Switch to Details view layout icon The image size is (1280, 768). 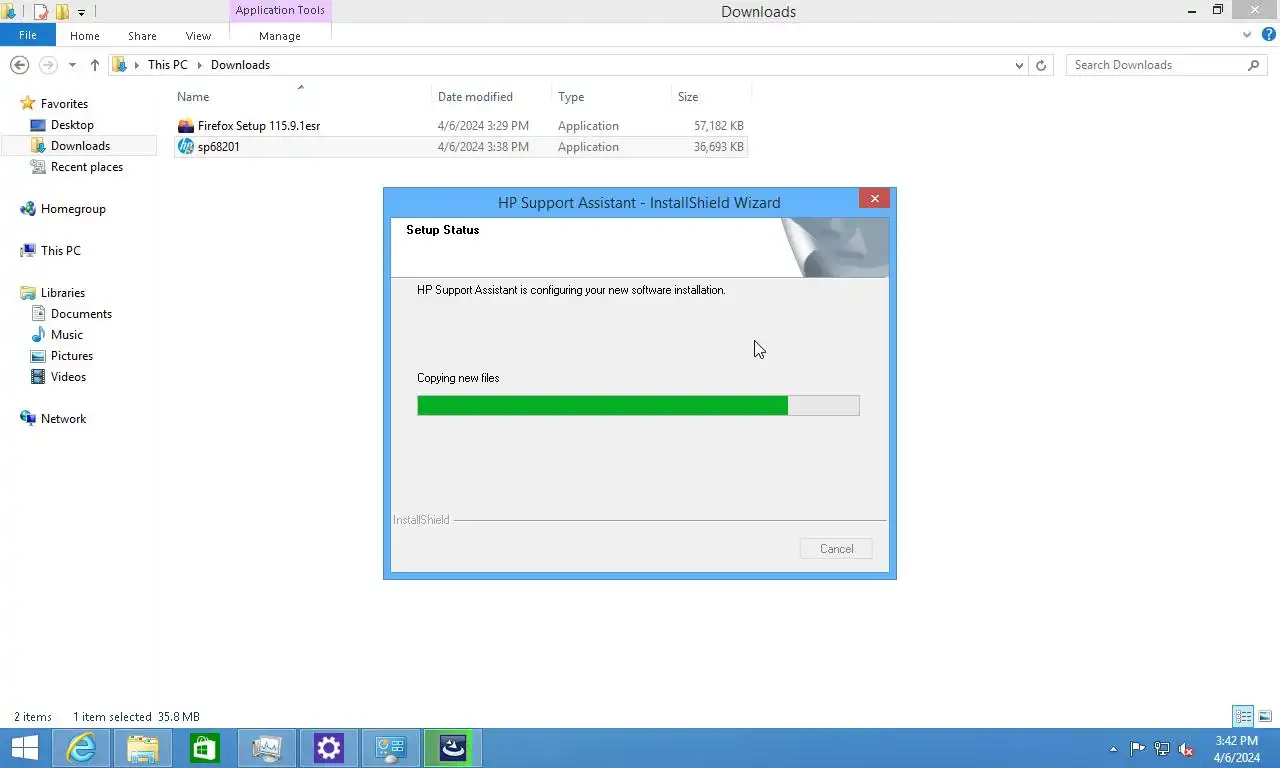pos(1243,717)
